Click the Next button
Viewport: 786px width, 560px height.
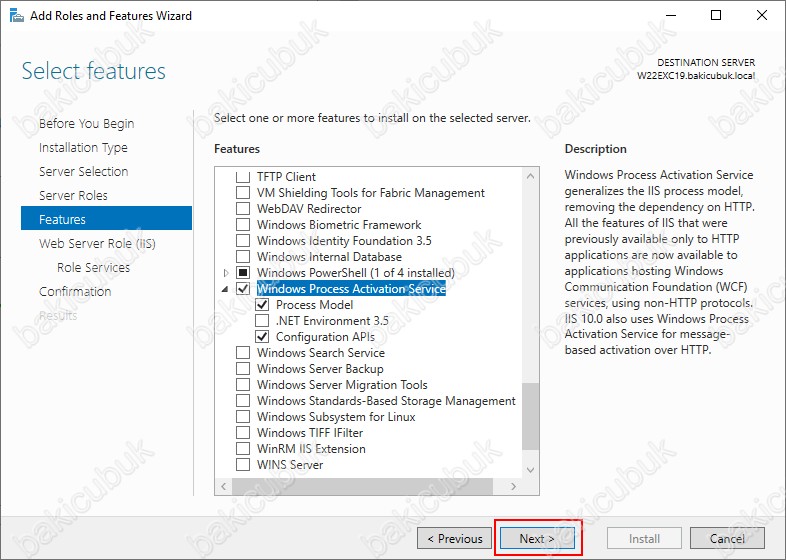coord(537,539)
